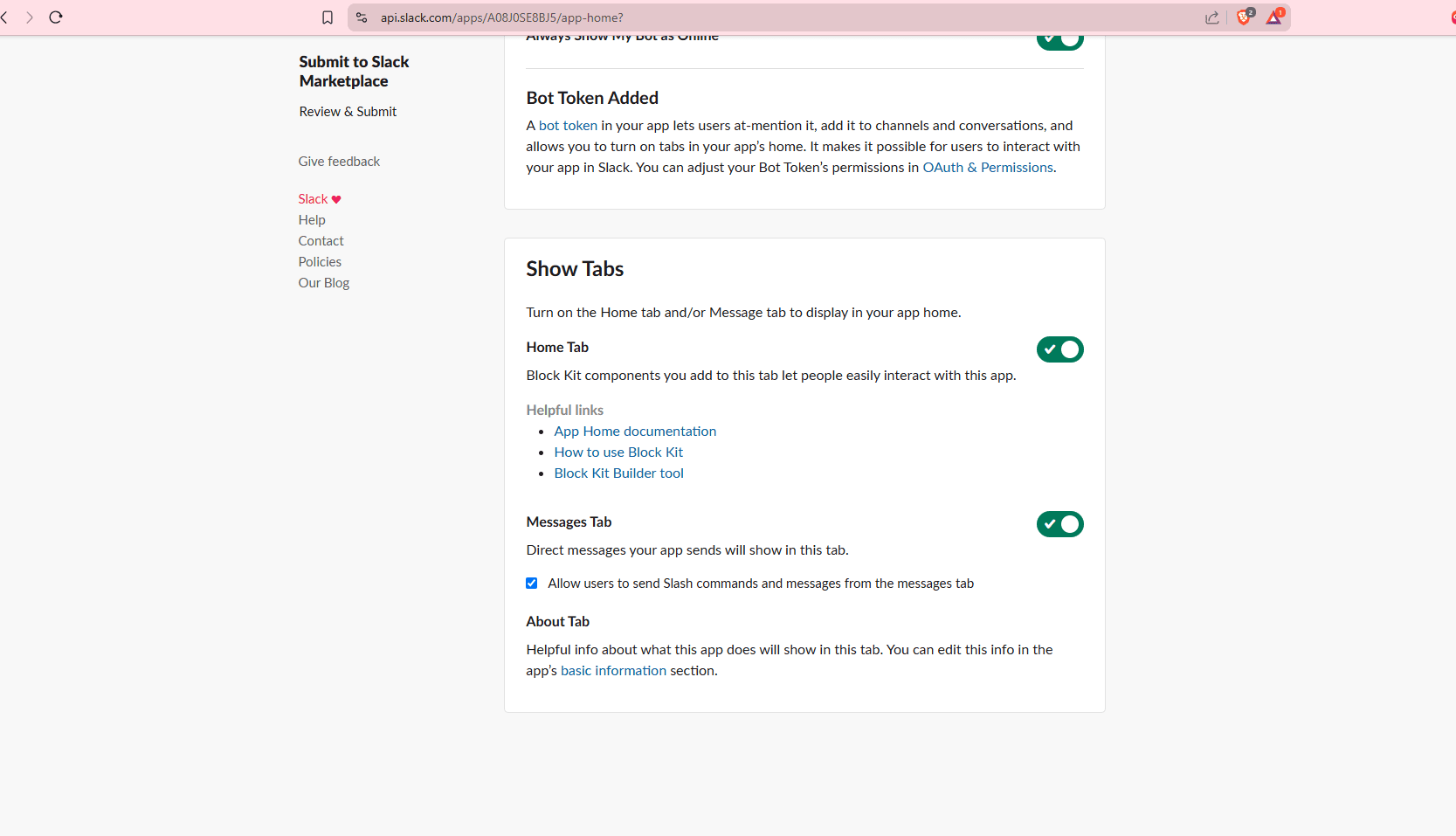The height and width of the screenshot is (836, 1456).
Task: Open Review & Submit in sidebar
Action: 348,112
